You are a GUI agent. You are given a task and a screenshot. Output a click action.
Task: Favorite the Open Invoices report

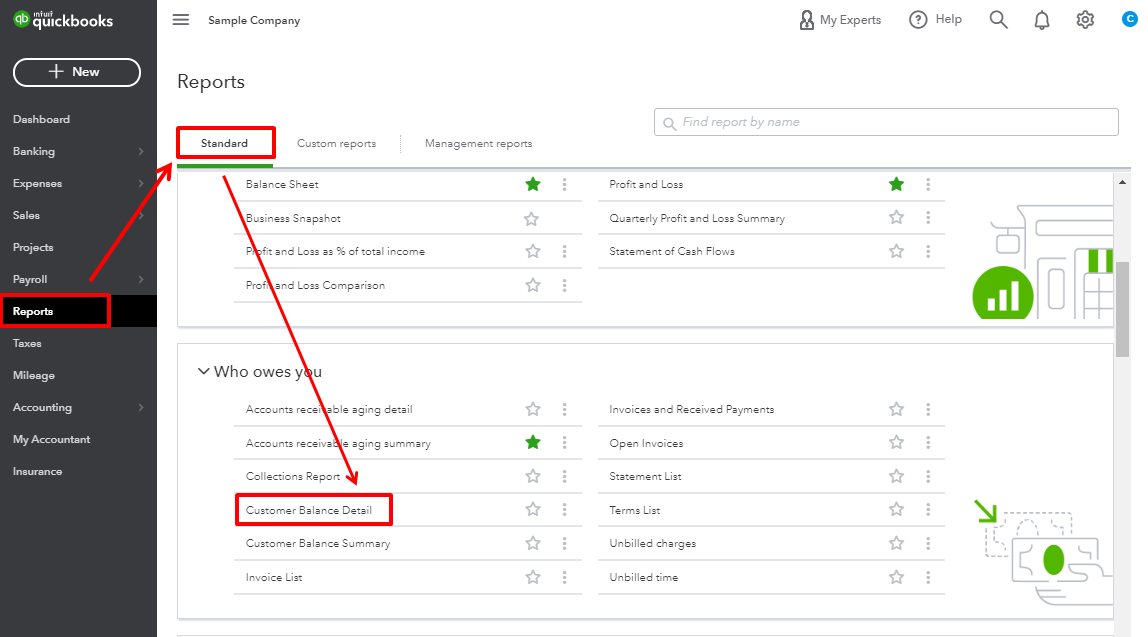(896, 442)
